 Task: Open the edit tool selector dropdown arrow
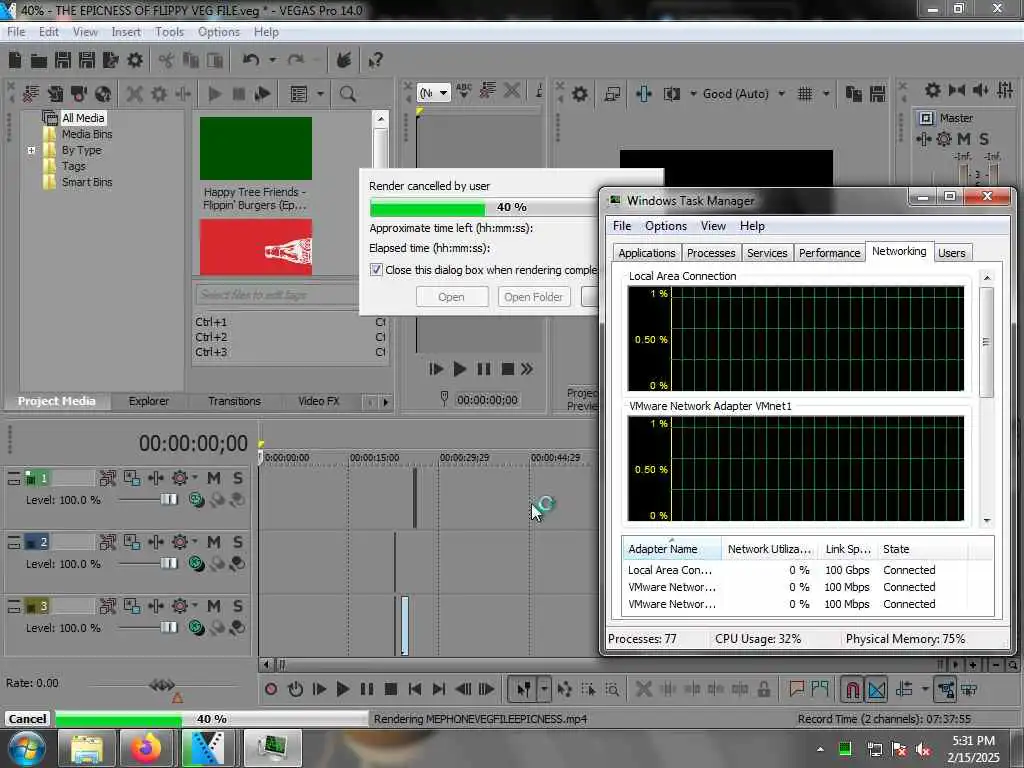pos(544,689)
